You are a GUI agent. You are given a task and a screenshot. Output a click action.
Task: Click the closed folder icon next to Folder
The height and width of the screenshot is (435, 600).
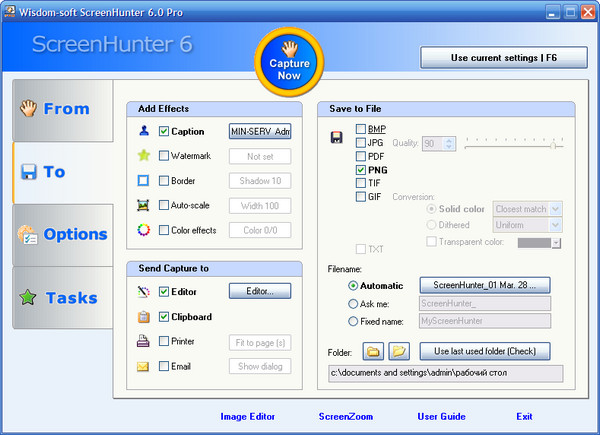coord(372,351)
